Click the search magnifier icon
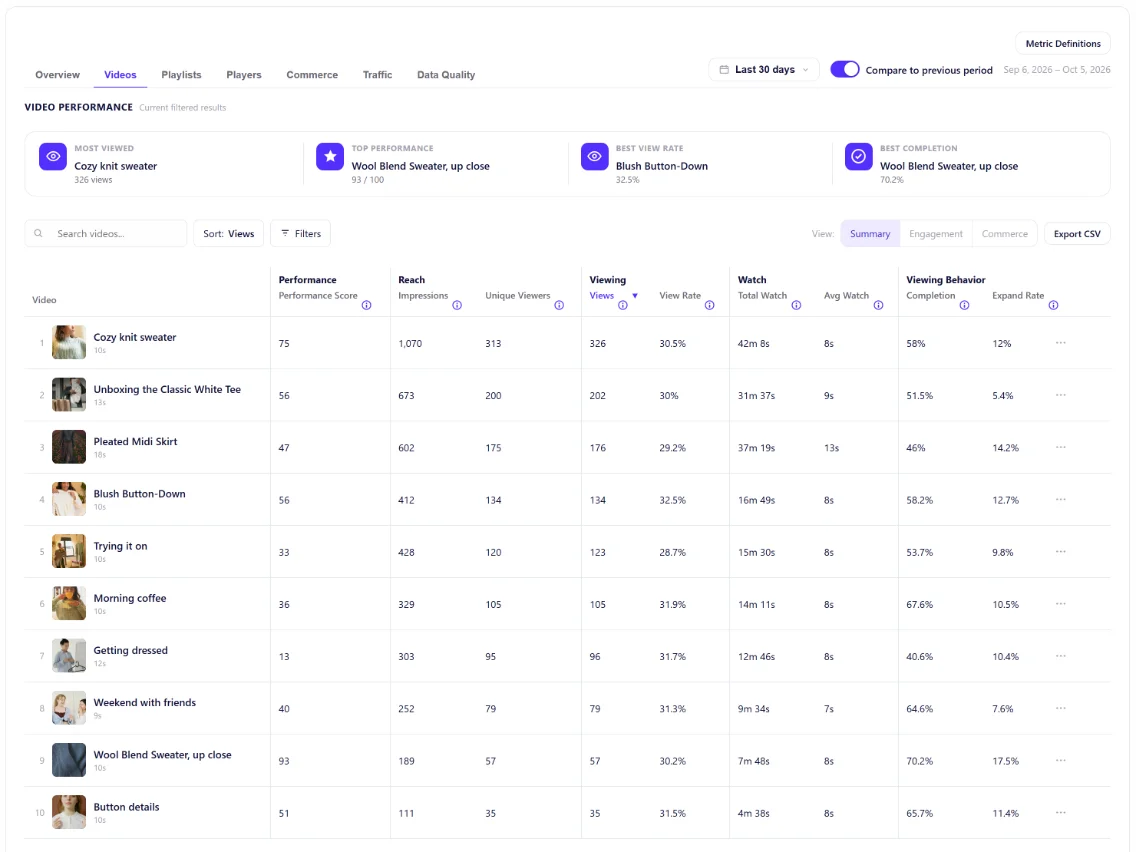Image resolution: width=1136 pixels, height=852 pixels. pyautogui.click(x=38, y=233)
